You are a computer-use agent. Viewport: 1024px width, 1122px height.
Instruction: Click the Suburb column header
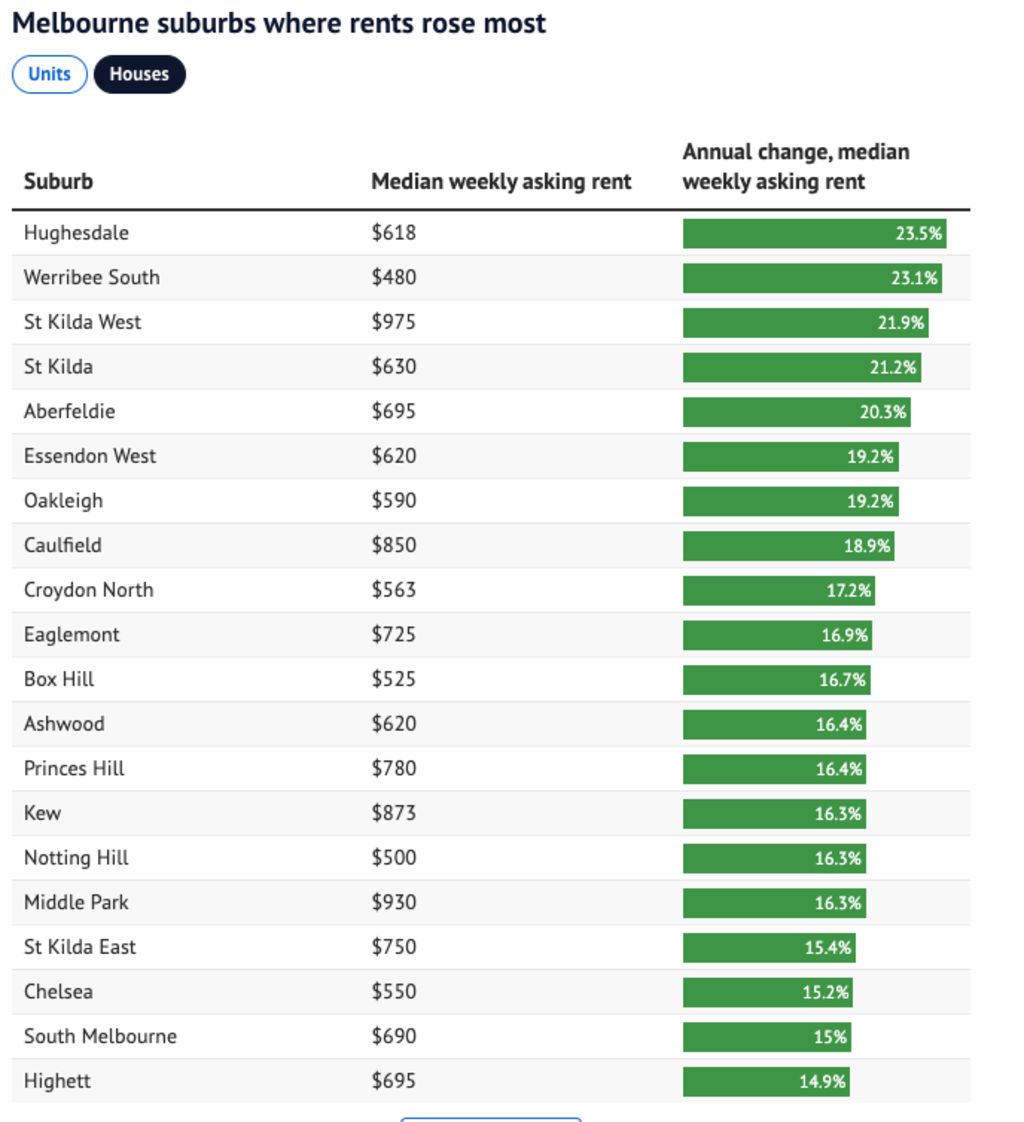(58, 181)
